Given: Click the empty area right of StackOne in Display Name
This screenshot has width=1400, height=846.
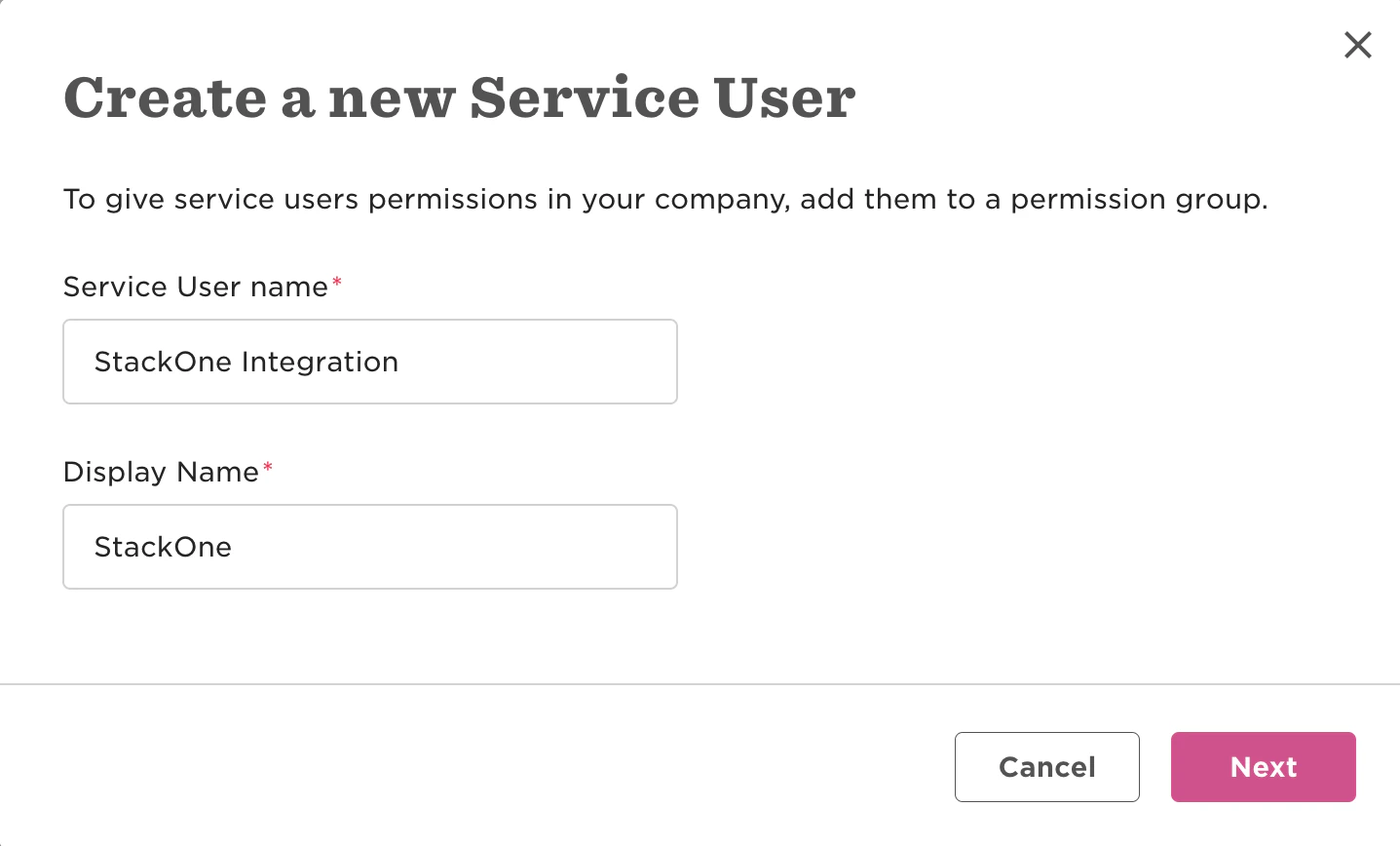Looking at the screenshot, I should pos(453,547).
